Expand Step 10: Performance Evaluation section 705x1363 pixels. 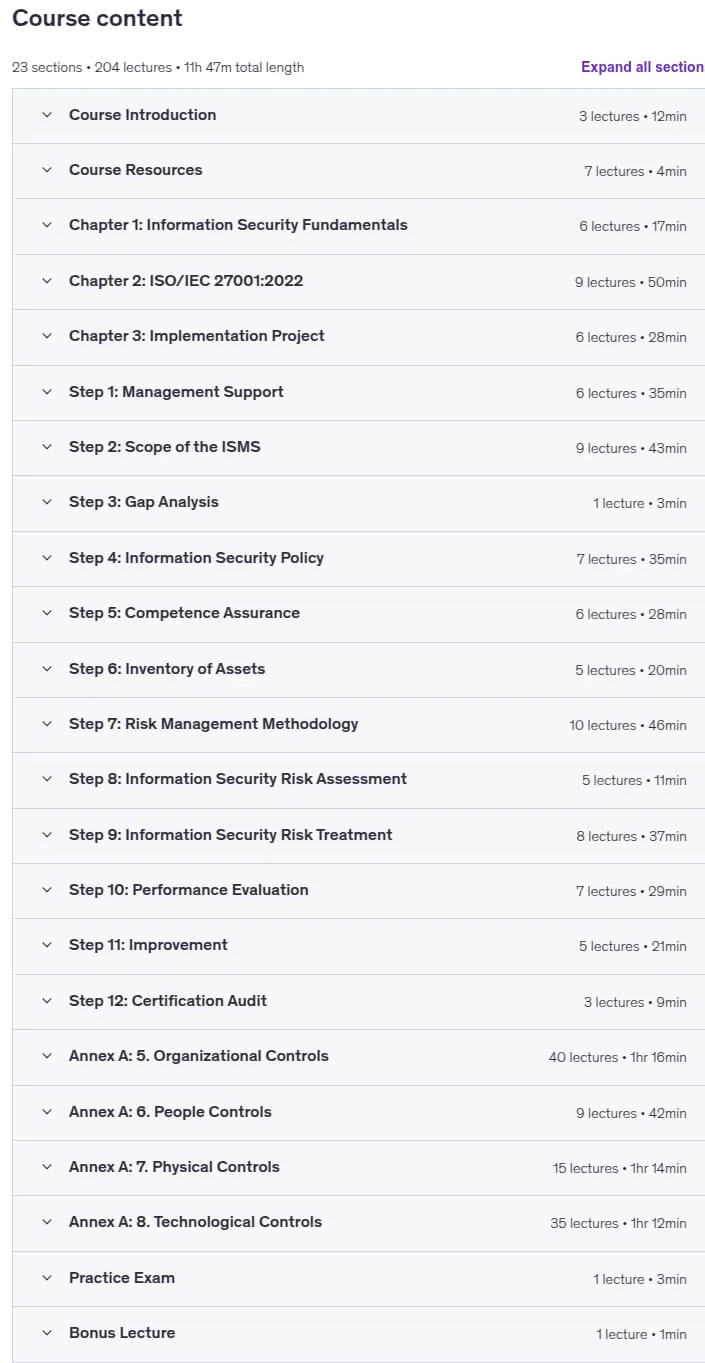tap(358, 890)
